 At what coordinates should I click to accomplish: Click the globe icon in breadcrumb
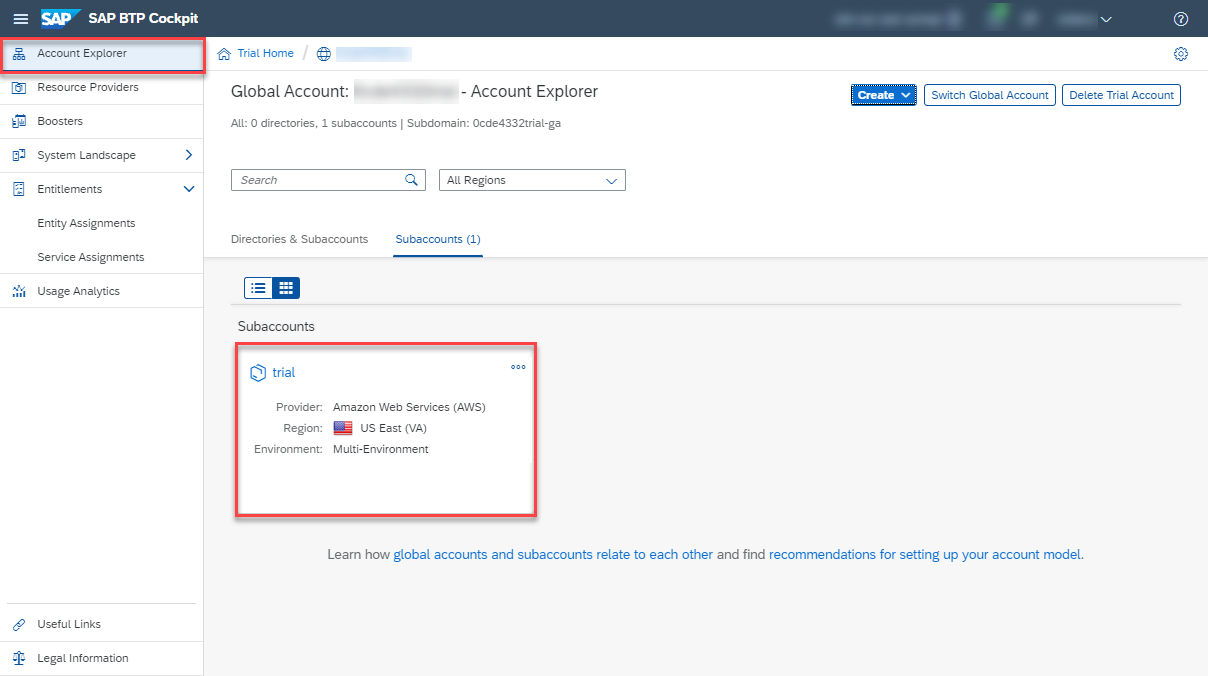point(324,54)
